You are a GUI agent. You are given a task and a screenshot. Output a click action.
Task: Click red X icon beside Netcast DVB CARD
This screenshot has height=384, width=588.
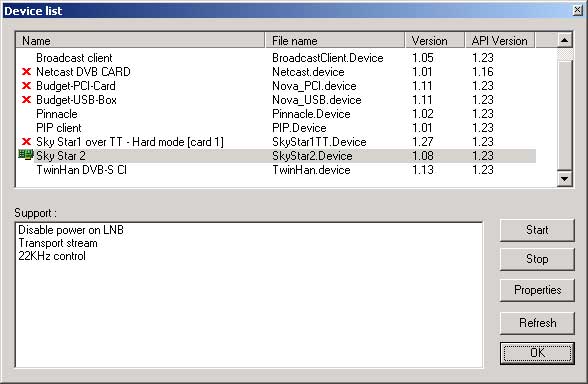coord(26,72)
